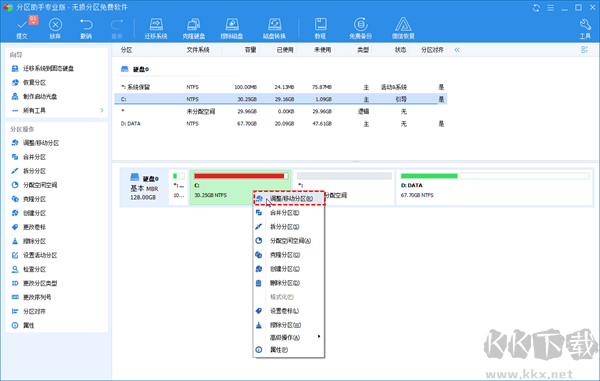Choose 调整/移动分区 in the left sidebar

click(35, 143)
